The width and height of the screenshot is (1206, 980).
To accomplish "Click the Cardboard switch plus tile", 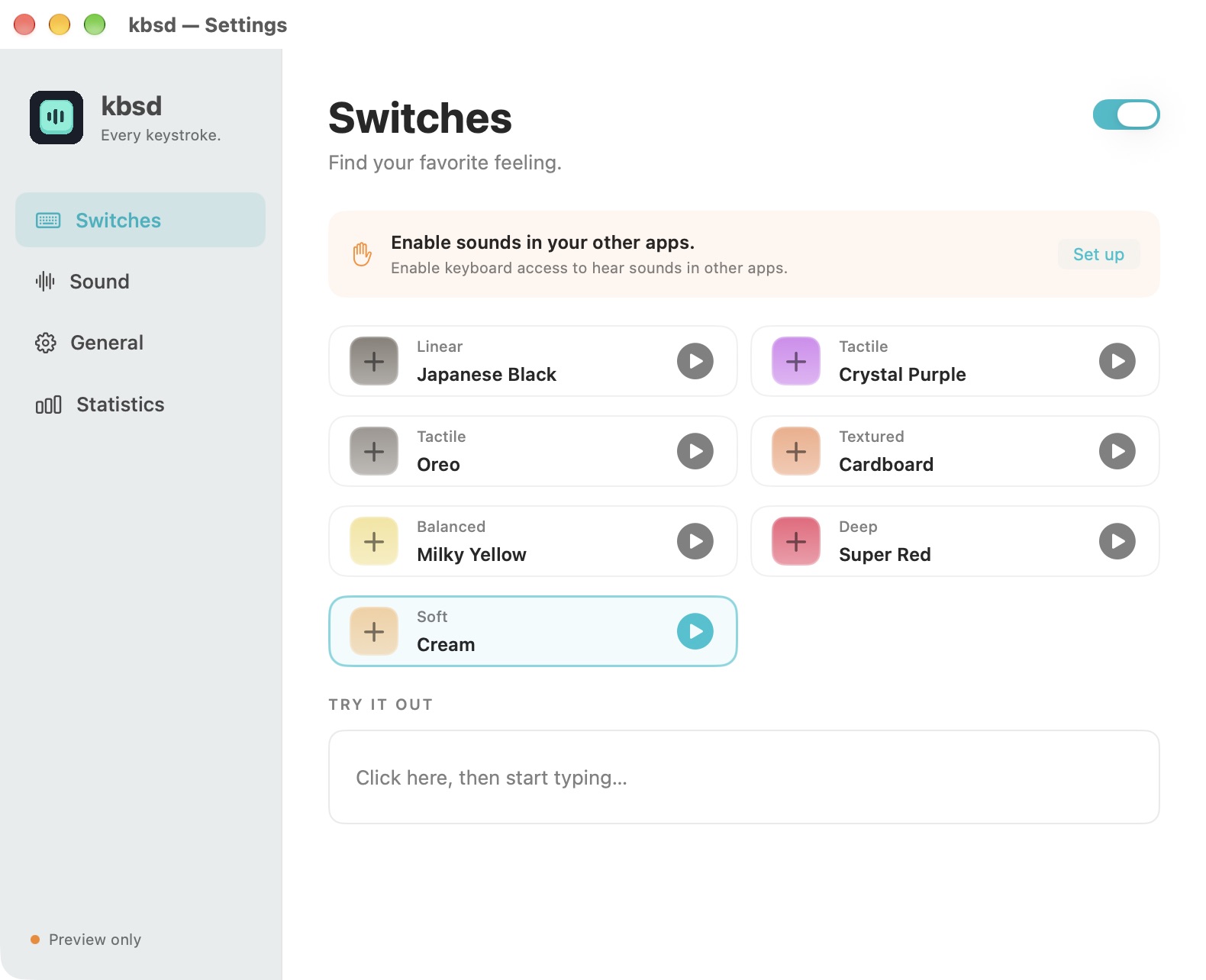I will pyautogui.click(x=796, y=451).
